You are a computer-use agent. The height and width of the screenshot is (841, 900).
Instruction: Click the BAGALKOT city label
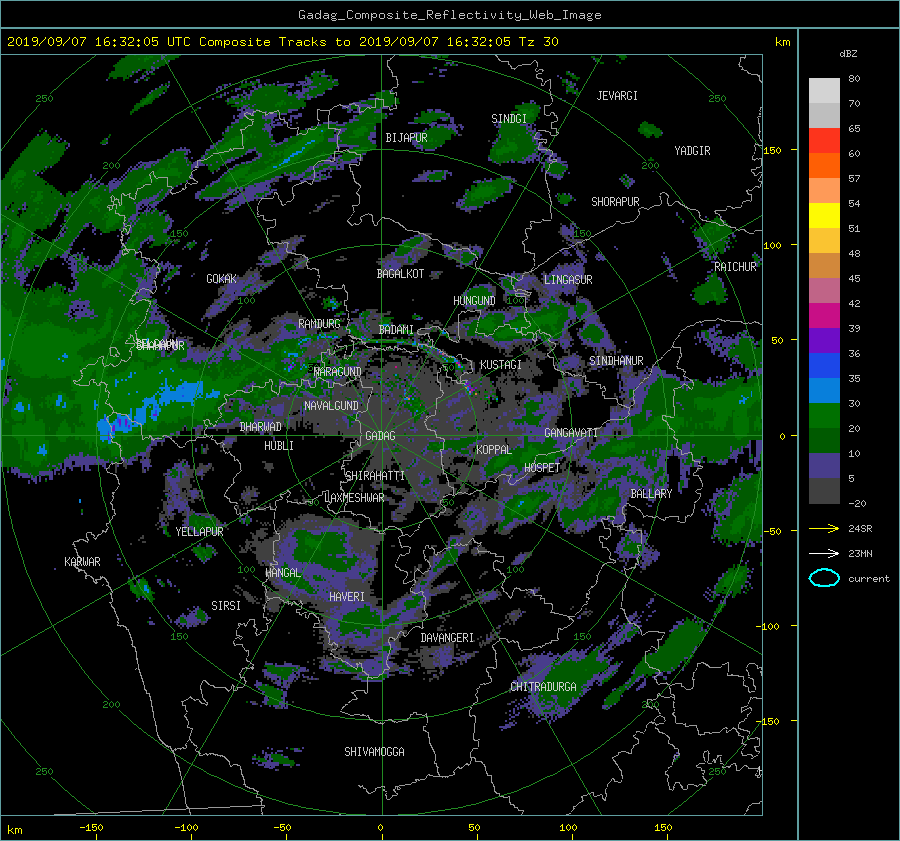[400, 274]
